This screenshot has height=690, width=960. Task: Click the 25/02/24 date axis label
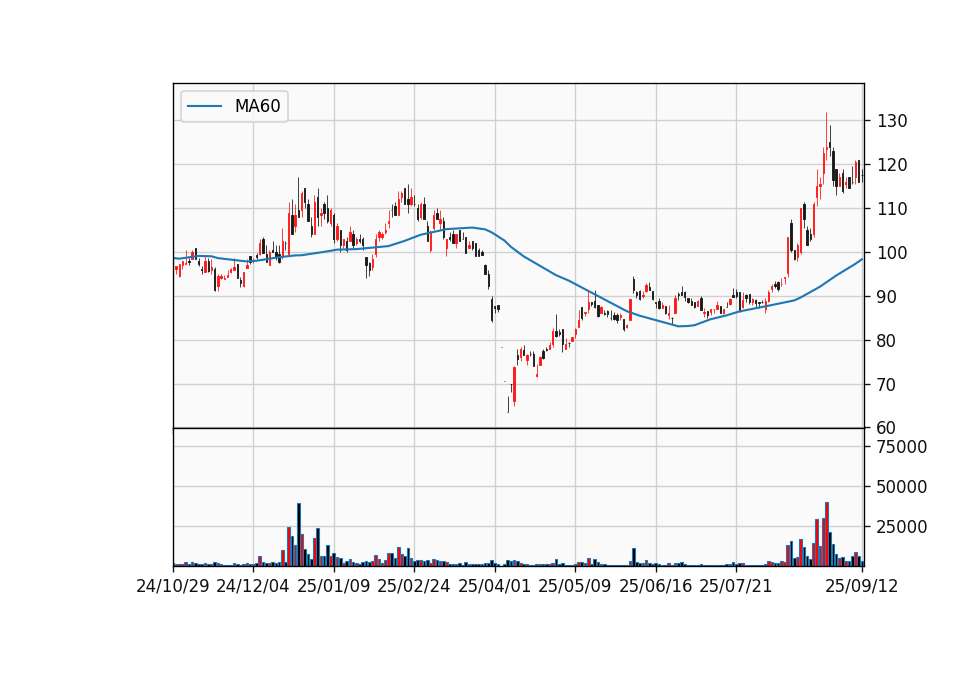click(414, 586)
